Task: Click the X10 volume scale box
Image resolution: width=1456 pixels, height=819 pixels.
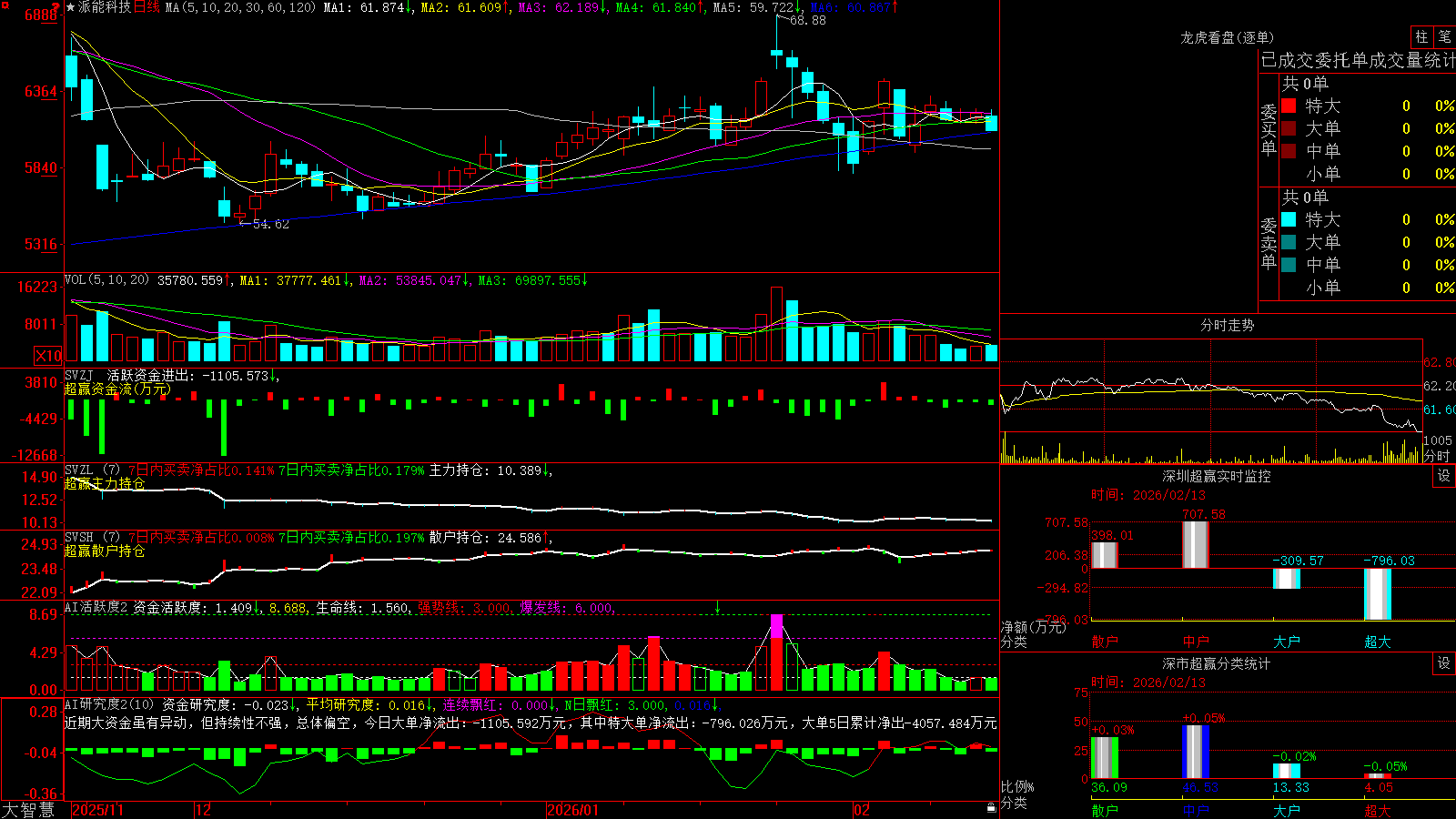Action: coord(48,356)
